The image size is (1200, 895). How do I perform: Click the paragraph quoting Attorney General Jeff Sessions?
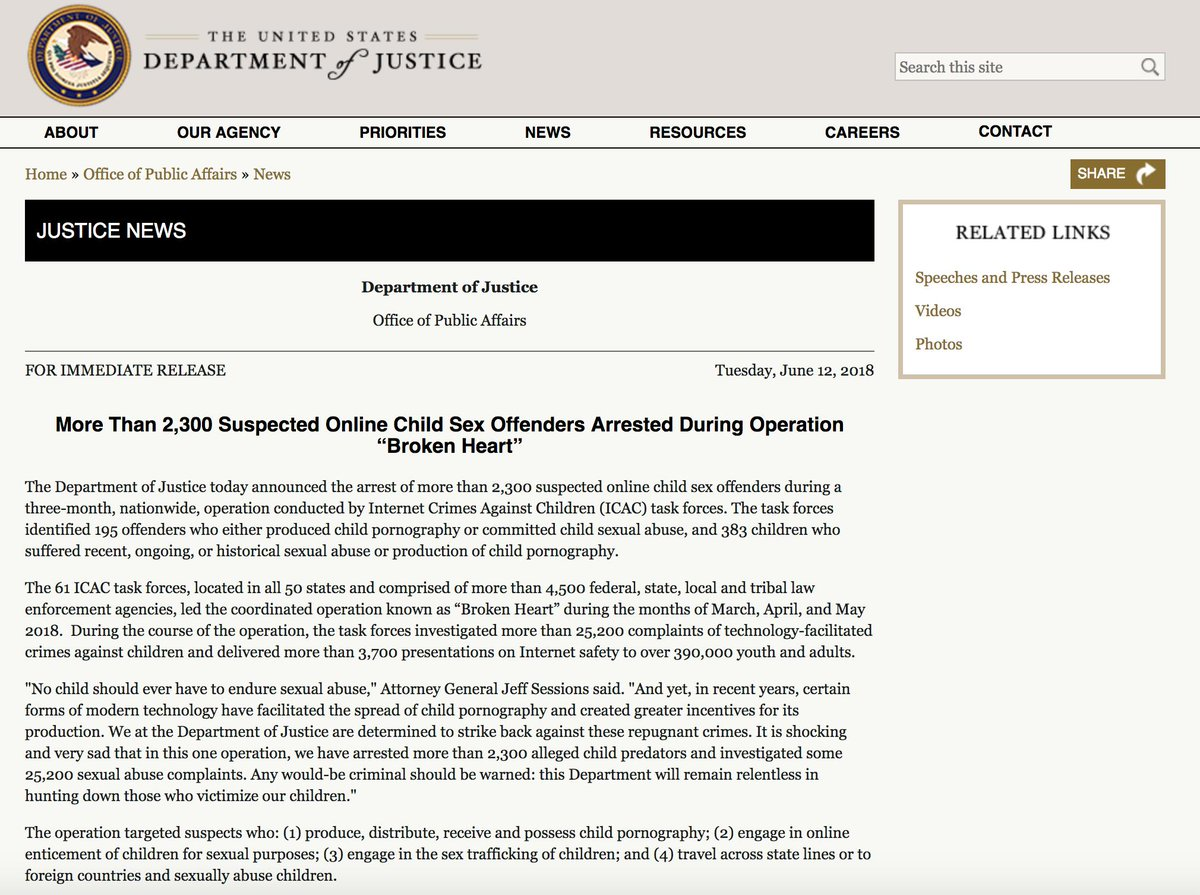(x=437, y=743)
